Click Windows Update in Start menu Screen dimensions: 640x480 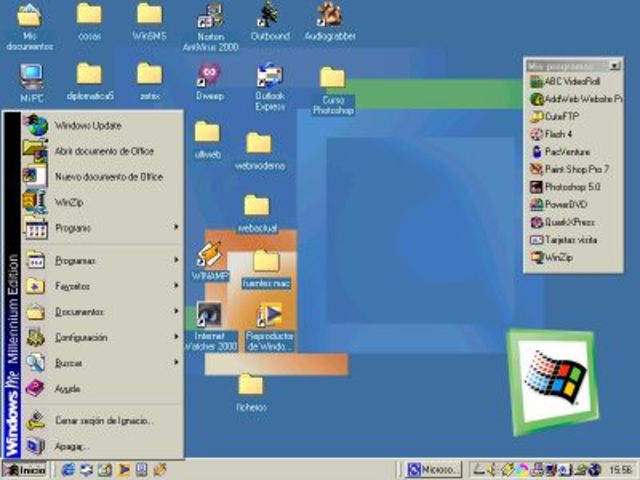(102, 125)
